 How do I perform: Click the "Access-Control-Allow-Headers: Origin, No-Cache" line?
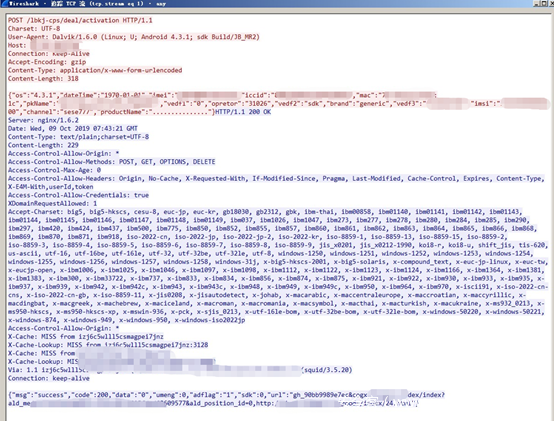pyautogui.click(x=275, y=179)
